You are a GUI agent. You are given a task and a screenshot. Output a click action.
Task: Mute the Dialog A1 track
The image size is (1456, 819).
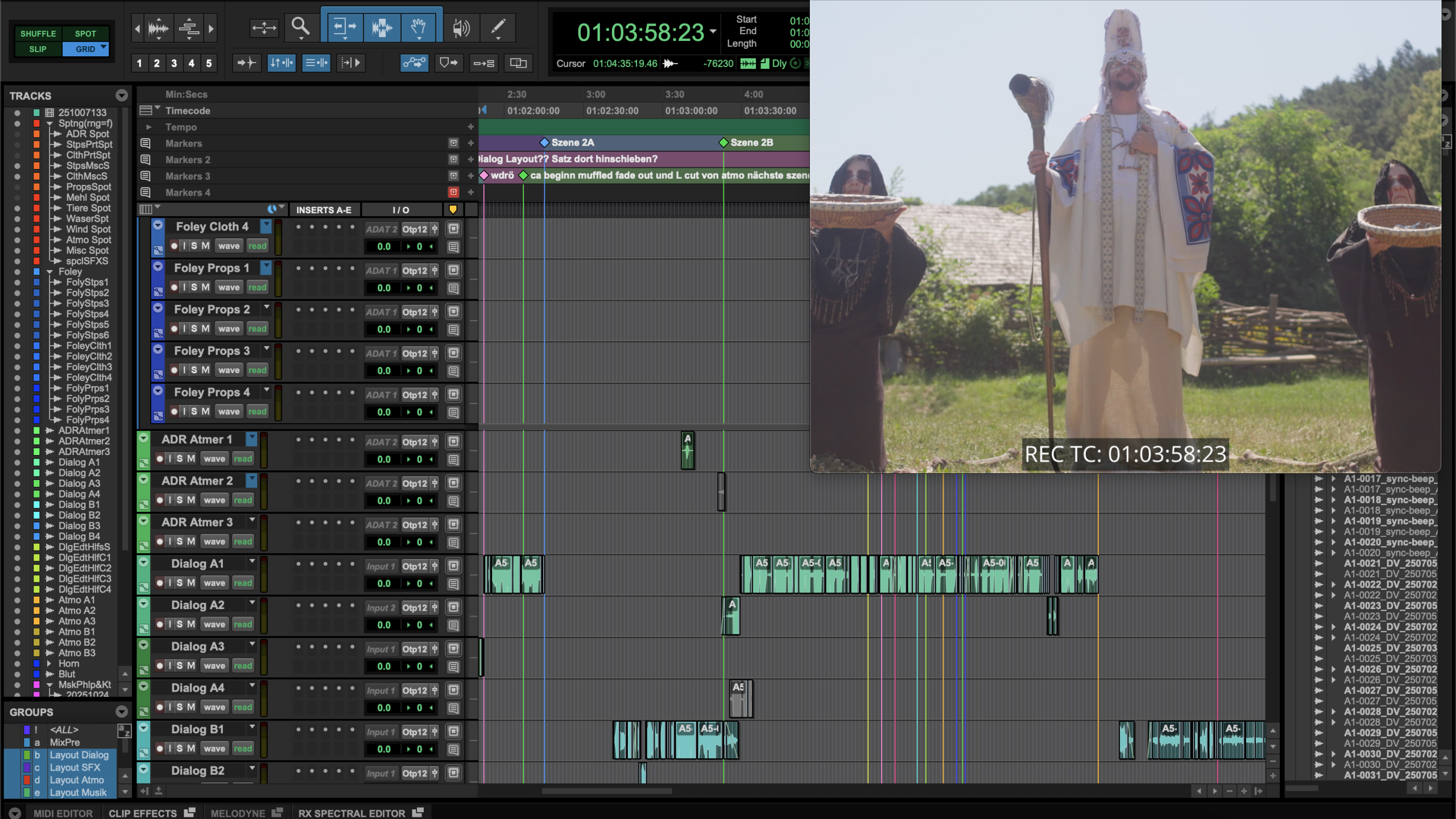(191, 582)
